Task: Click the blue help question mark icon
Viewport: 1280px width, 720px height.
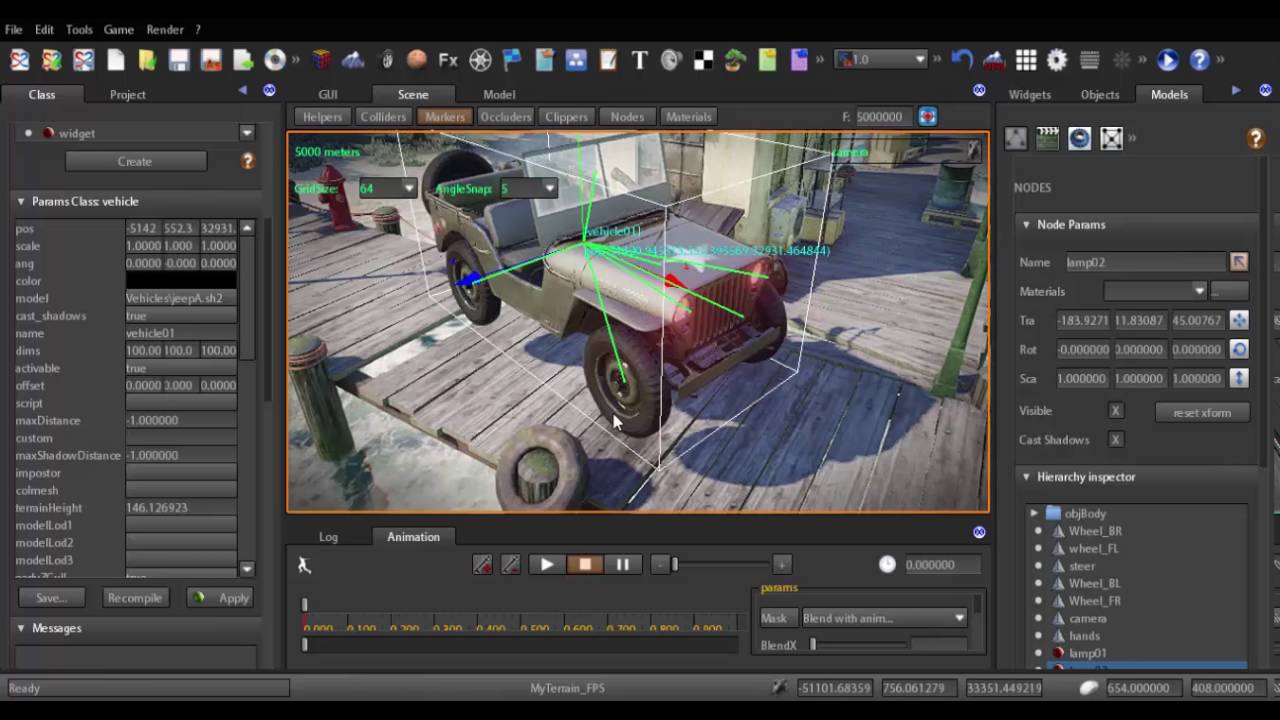Action: pyautogui.click(x=1200, y=60)
